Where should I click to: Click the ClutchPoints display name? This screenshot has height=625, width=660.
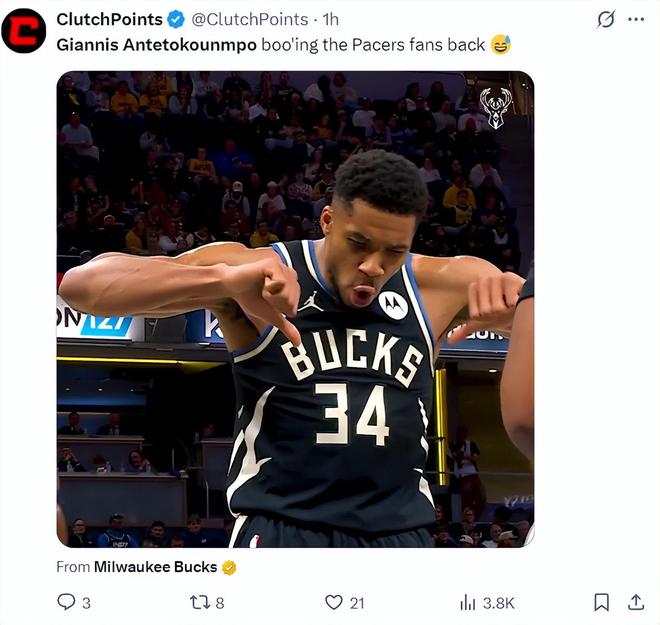click(109, 19)
